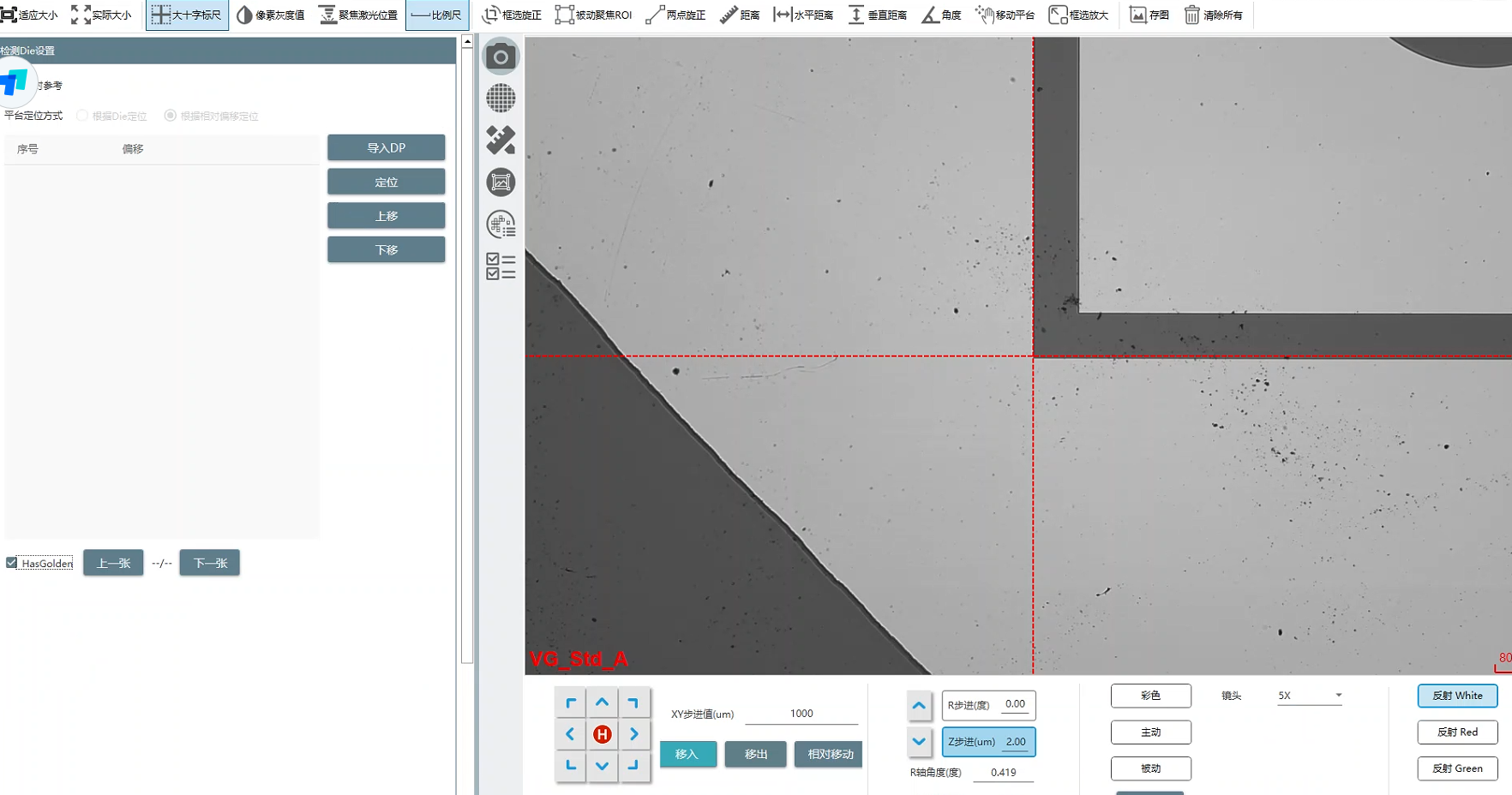Click the up chevron above Z step
The height and width of the screenshot is (795, 1512).
click(x=919, y=706)
